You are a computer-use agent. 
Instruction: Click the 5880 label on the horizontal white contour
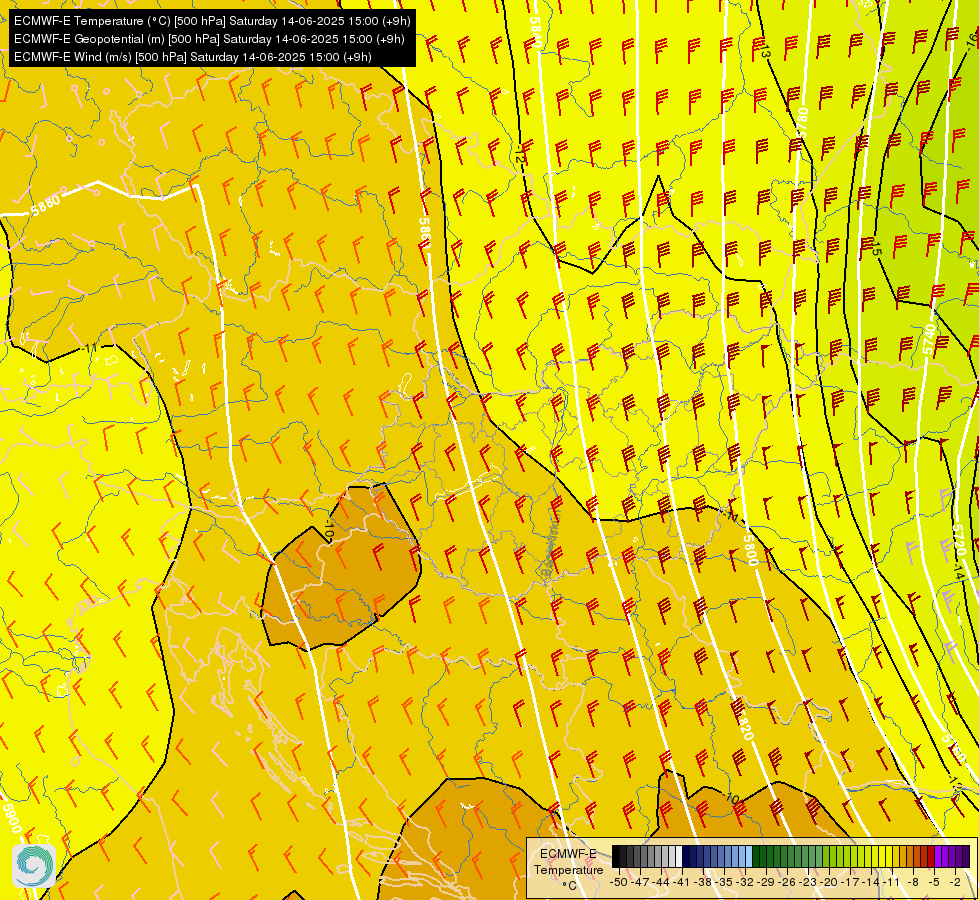tap(46, 204)
